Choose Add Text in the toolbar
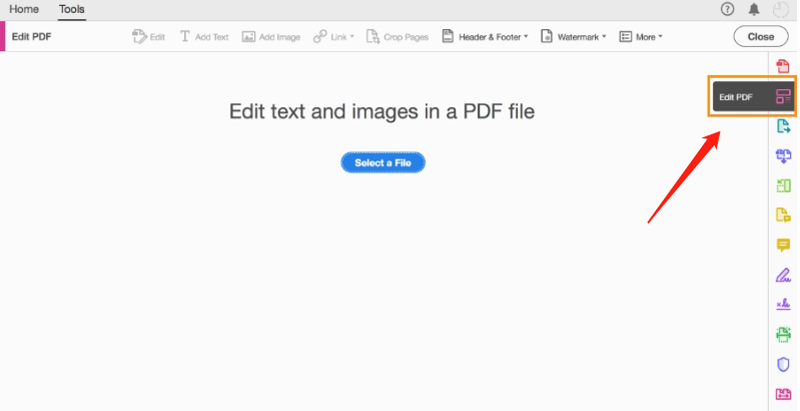The width and height of the screenshot is (800, 411). click(204, 37)
